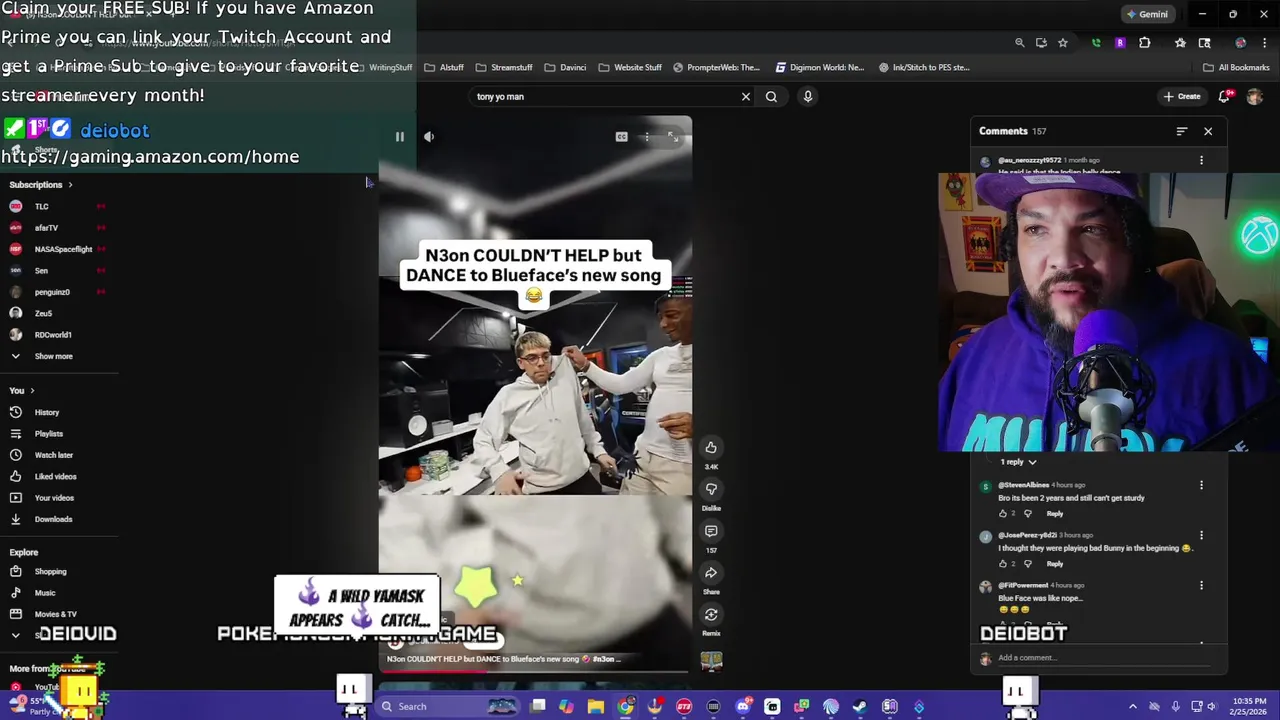This screenshot has height=720, width=1280.
Task: Click the Add a comment field
Action: (x=1105, y=658)
